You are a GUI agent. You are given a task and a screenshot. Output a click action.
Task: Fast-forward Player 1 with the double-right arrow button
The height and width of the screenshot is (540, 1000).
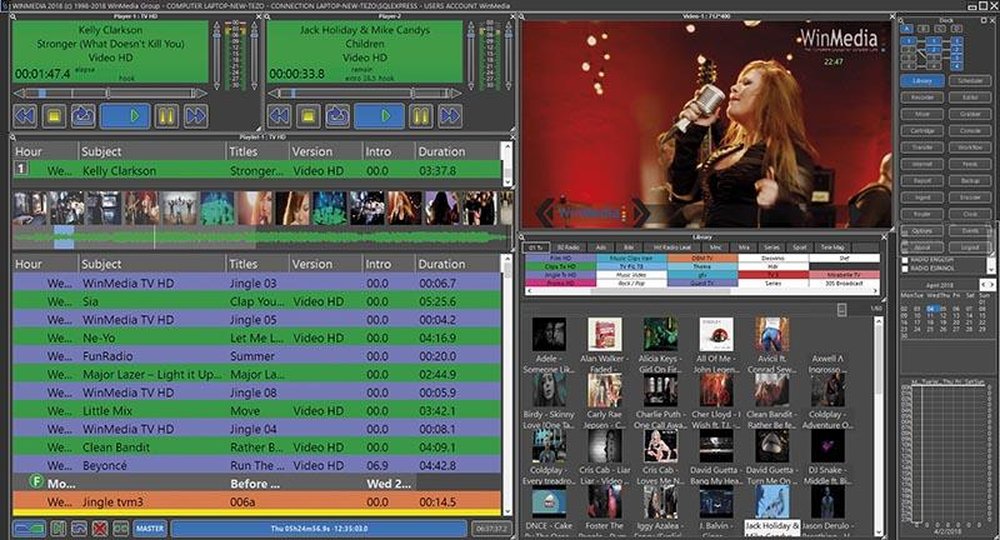click(x=195, y=116)
